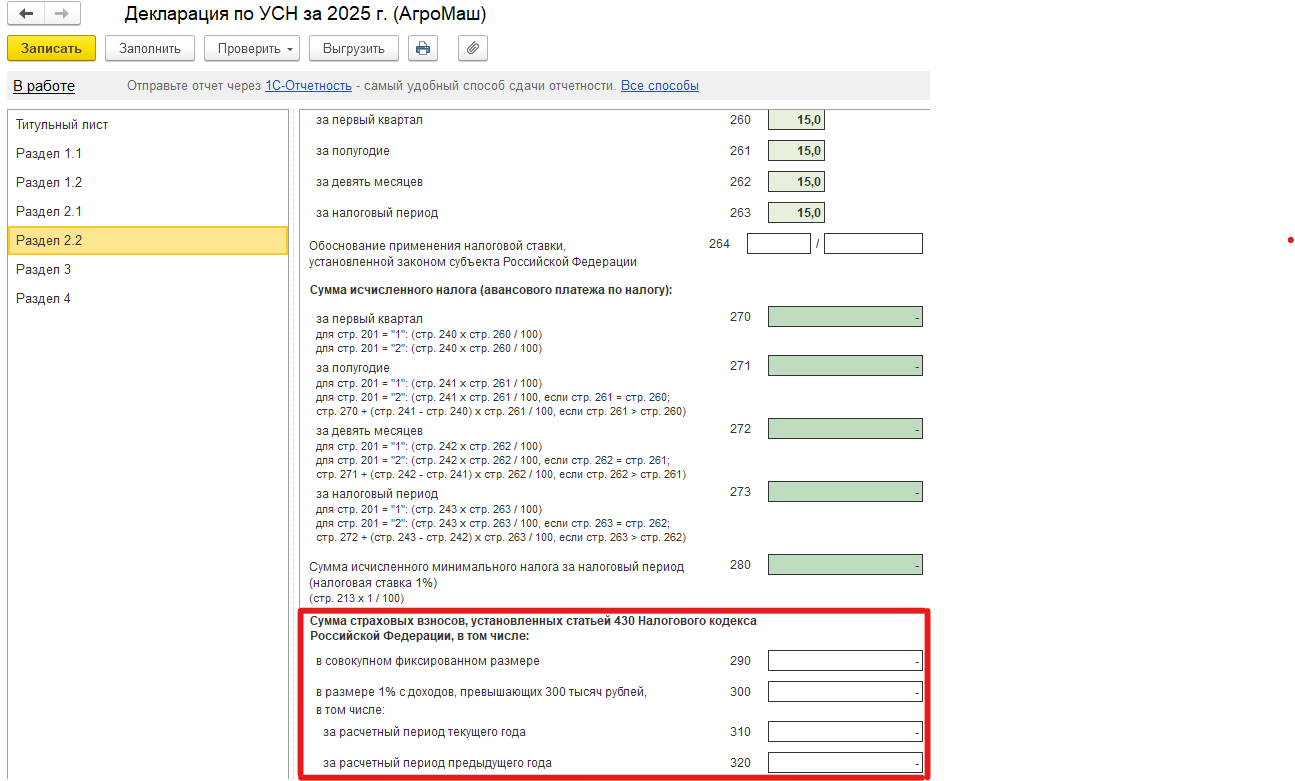1295x781 pixels.
Task: Click the tax rate field for line 263
Action: [x=796, y=213]
